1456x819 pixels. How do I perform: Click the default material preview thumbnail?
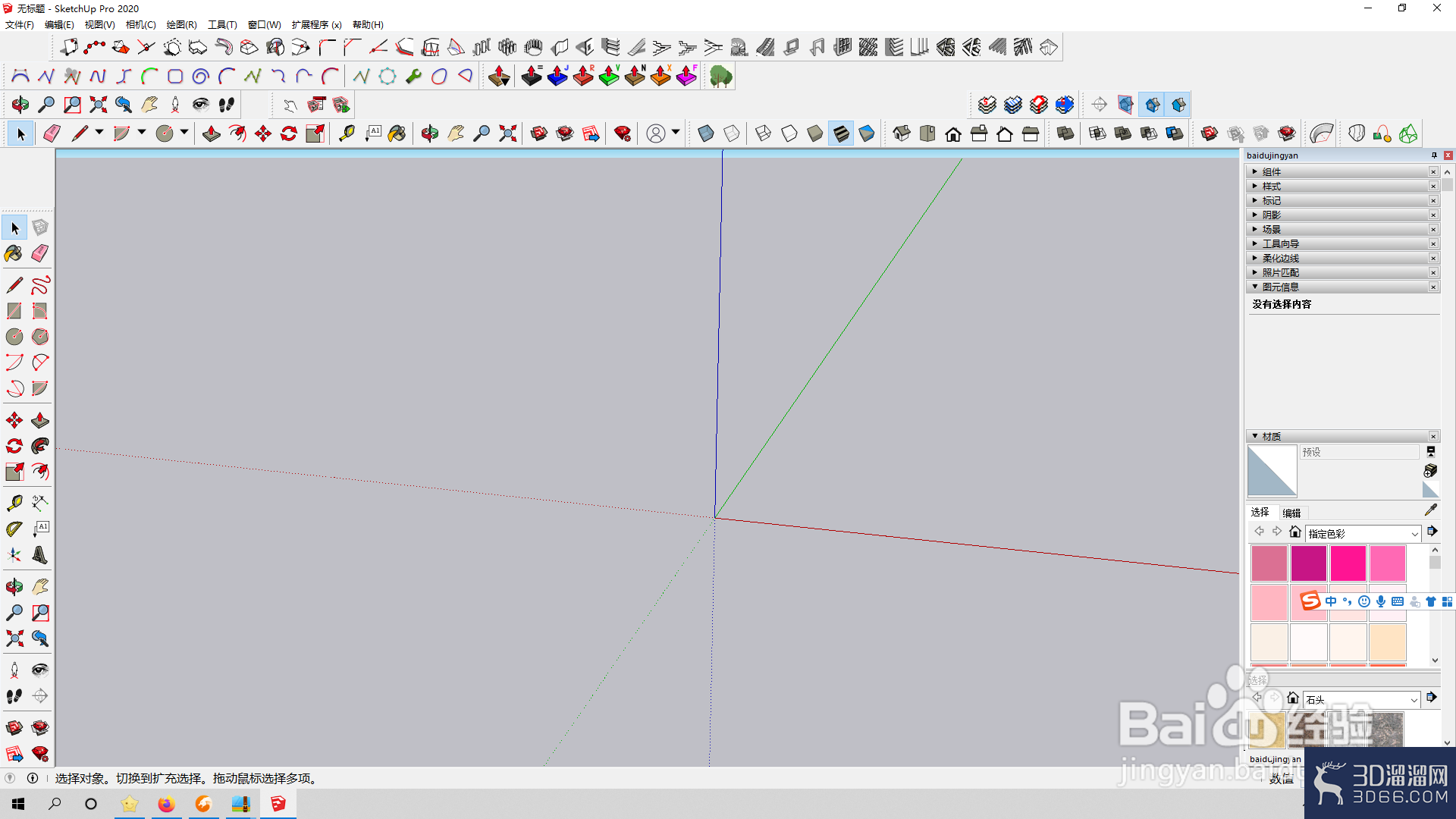pyautogui.click(x=1272, y=471)
